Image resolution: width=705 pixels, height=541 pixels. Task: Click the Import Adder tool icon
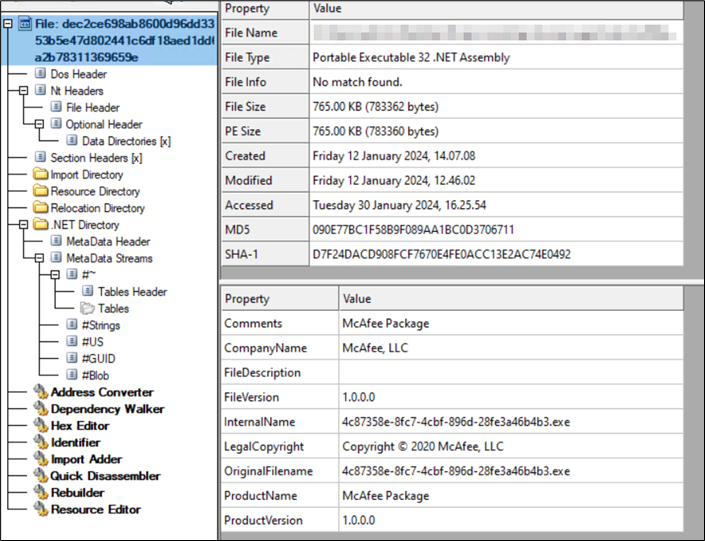pos(40,459)
